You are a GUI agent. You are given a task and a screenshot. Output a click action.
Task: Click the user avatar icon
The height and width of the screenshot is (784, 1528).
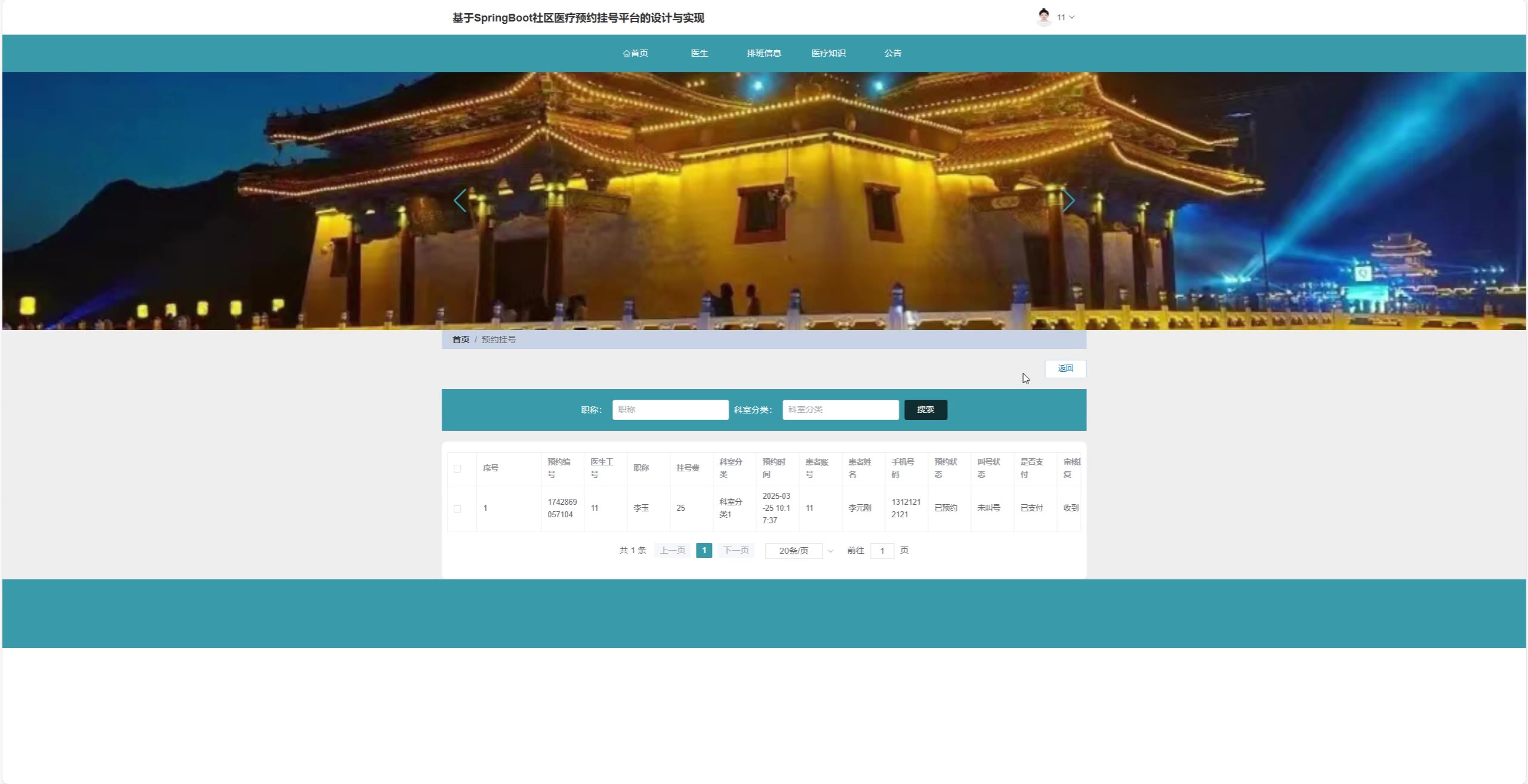[x=1043, y=17]
